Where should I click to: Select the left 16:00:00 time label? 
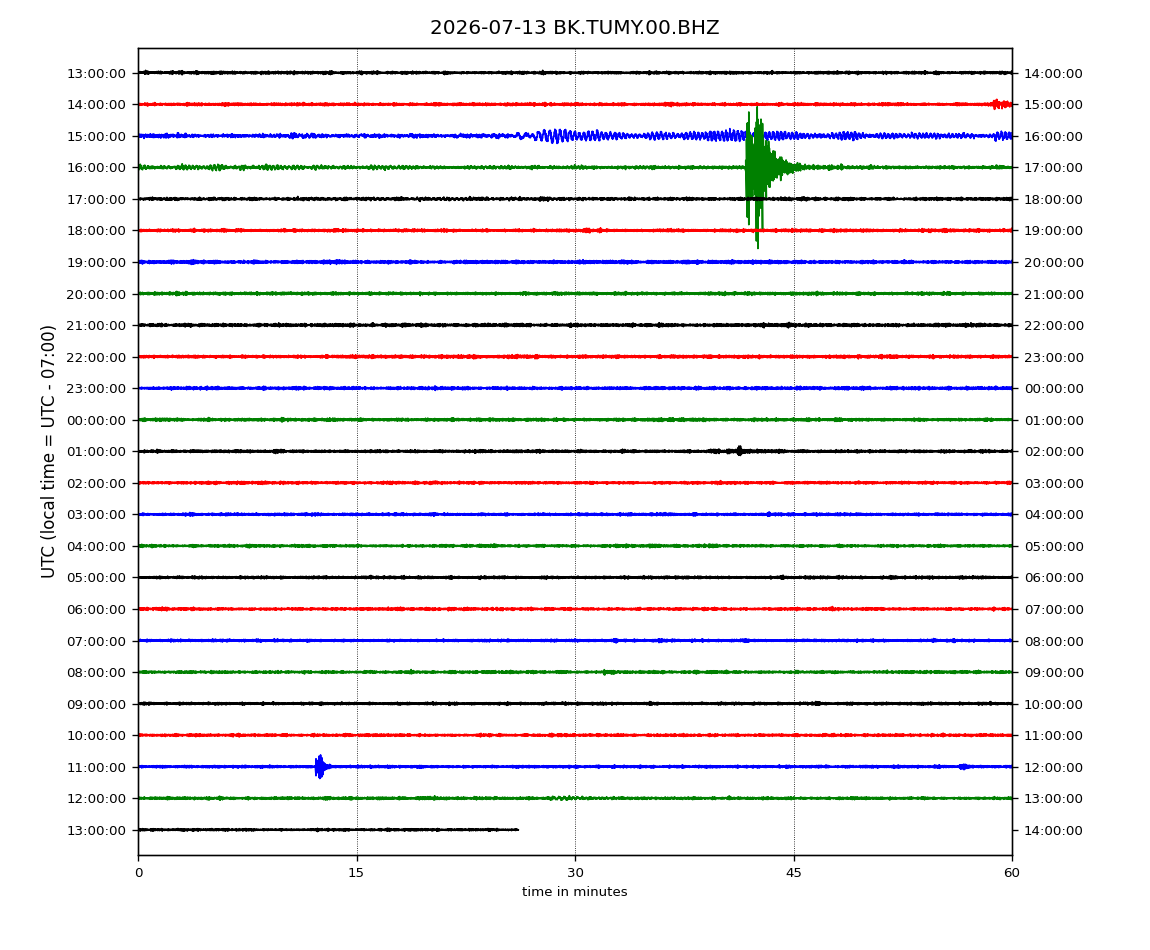click(x=96, y=167)
